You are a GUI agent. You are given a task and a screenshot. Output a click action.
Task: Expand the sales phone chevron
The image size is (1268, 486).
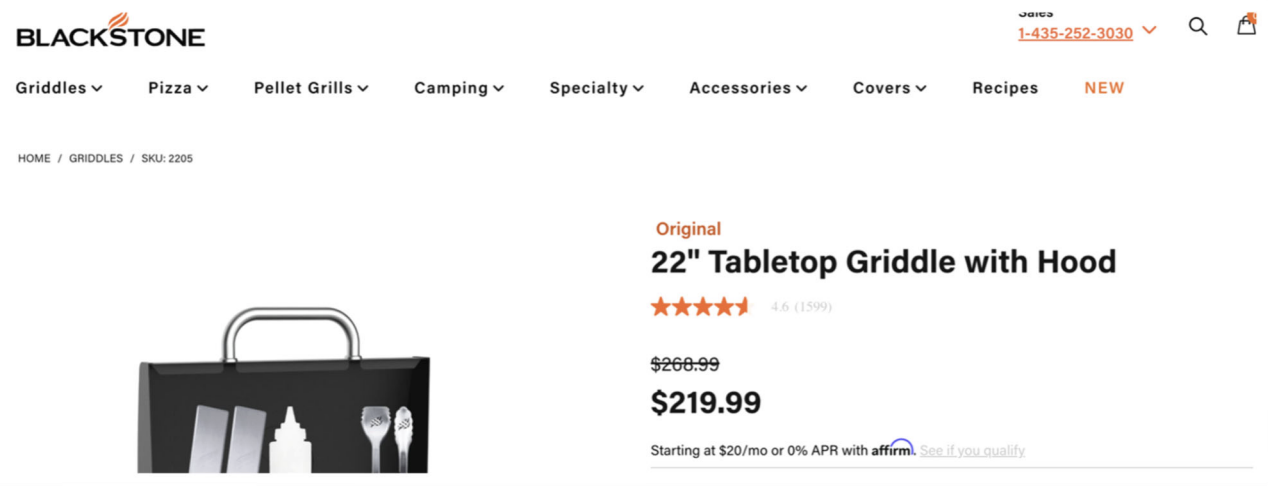(x=1149, y=30)
